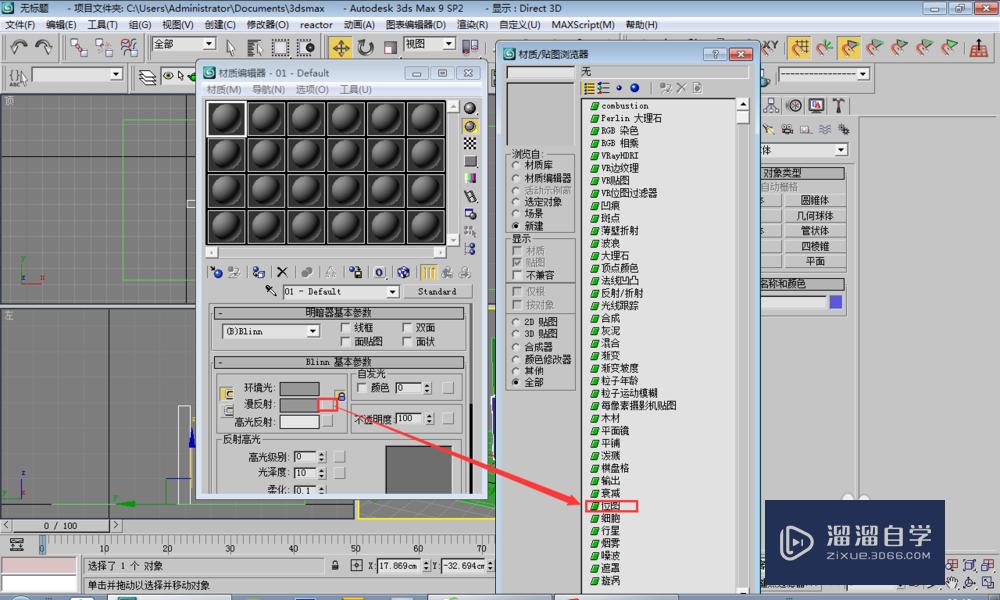Screen dimensions: 1000x600
Task: Open the 渲染(R) menu
Action: pos(473,24)
